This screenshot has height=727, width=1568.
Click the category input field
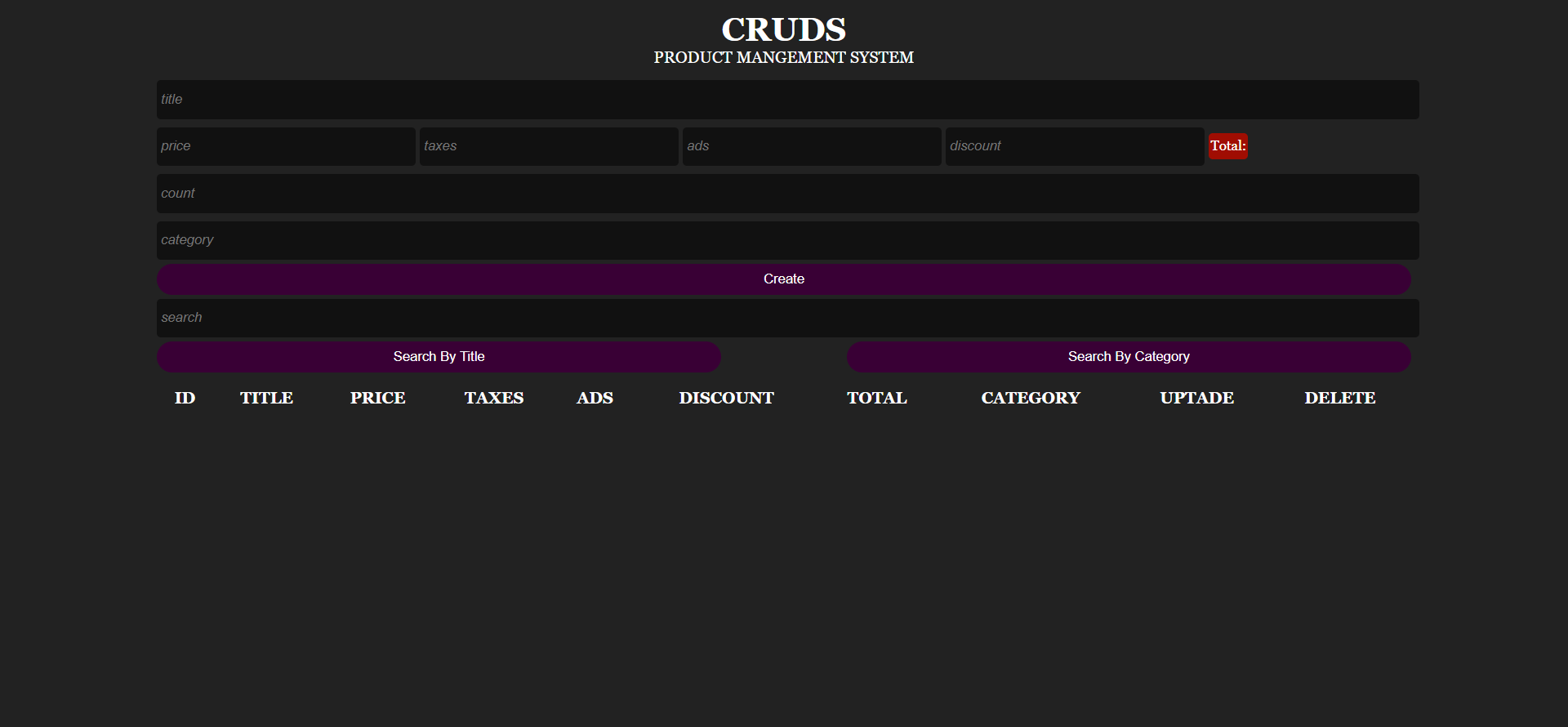click(787, 240)
